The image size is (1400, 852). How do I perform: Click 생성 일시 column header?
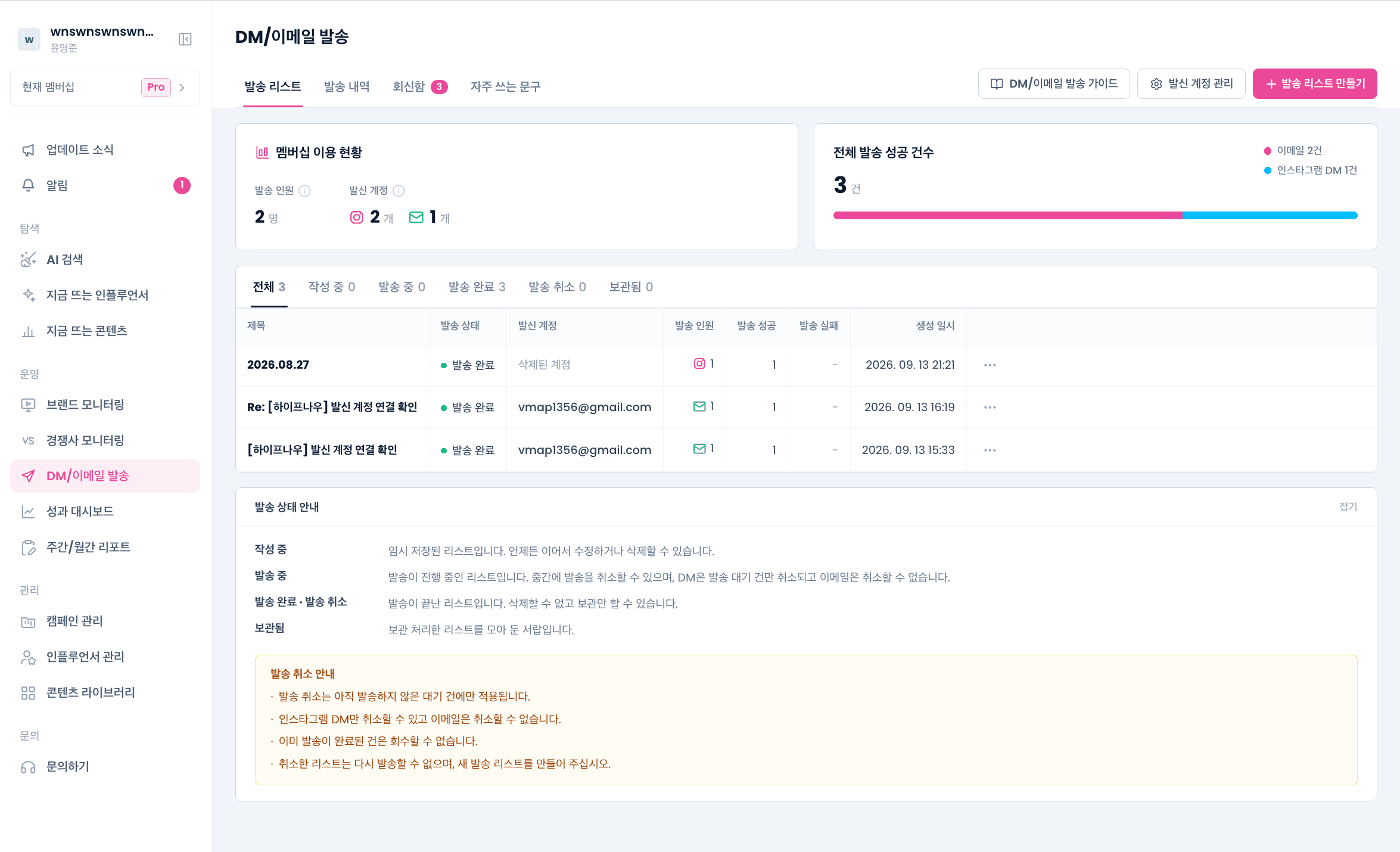click(x=935, y=325)
